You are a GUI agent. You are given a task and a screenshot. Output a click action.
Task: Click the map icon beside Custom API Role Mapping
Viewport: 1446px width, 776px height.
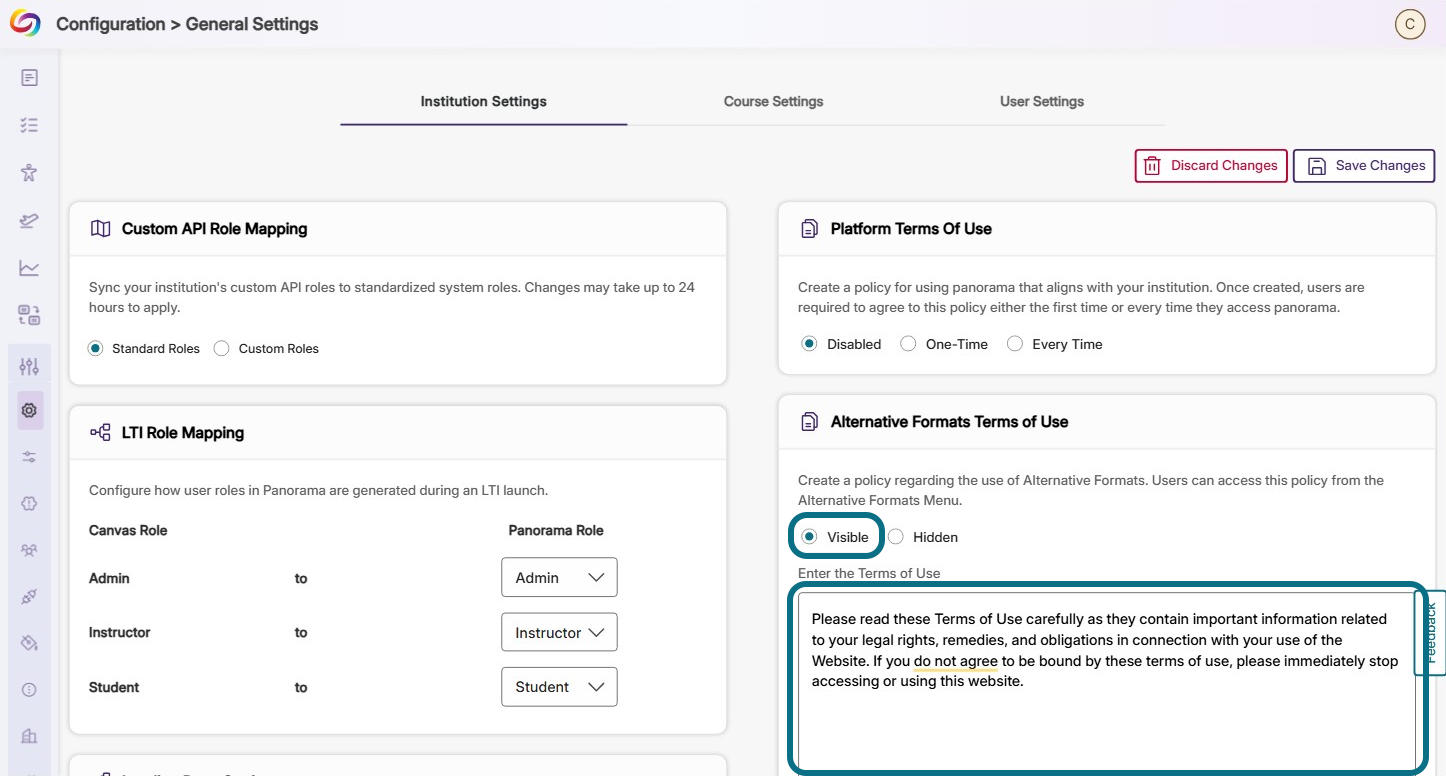(x=100, y=229)
